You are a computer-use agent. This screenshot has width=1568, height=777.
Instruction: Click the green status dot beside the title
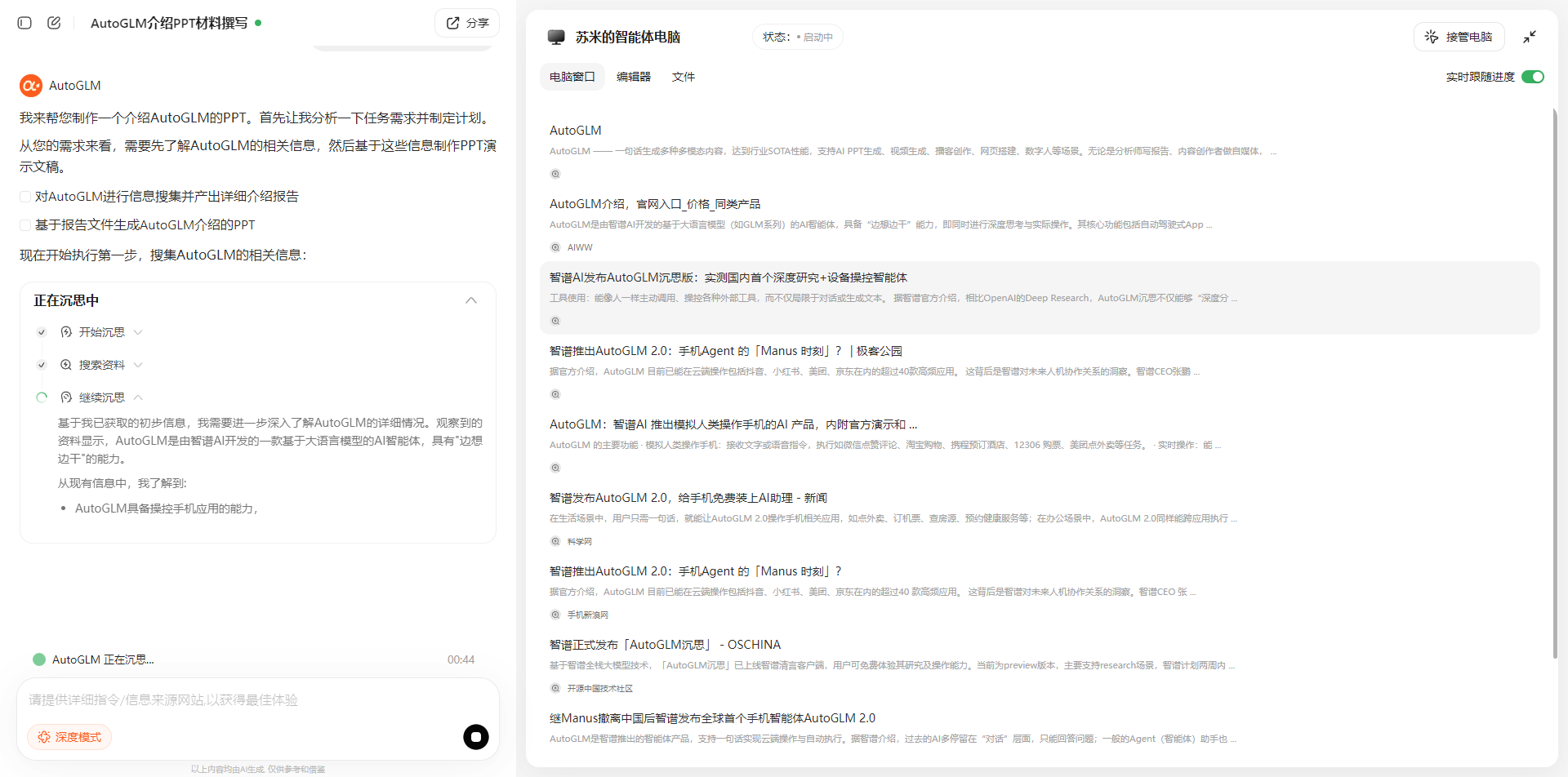pyautogui.click(x=258, y=23)
